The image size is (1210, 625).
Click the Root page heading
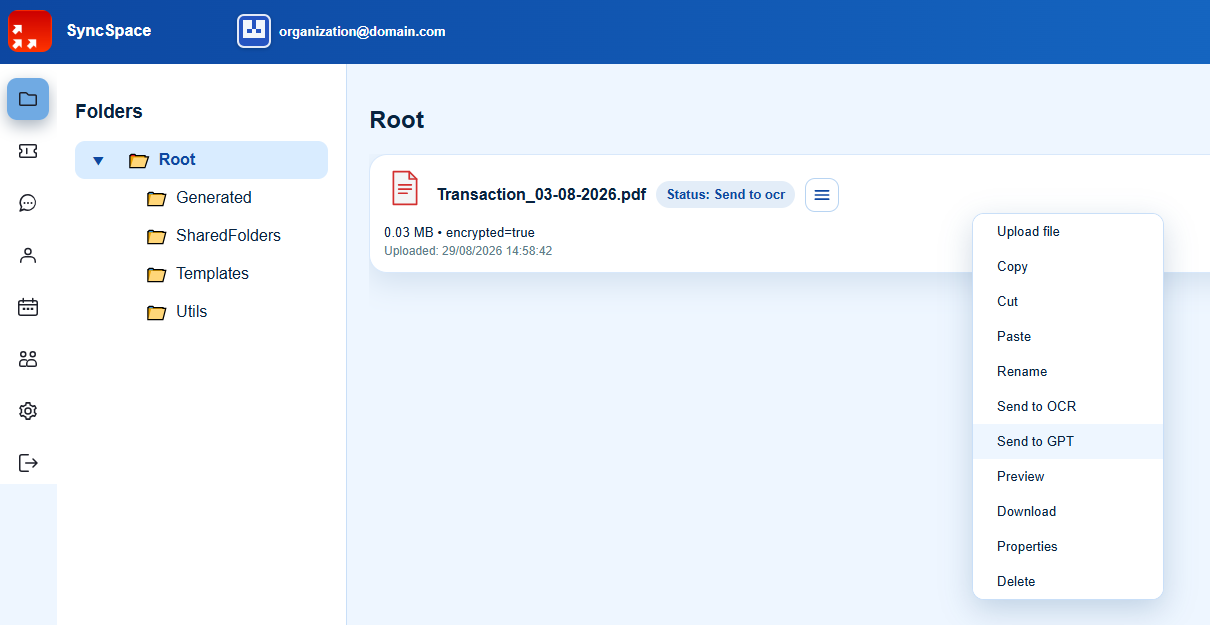point(397,120)
